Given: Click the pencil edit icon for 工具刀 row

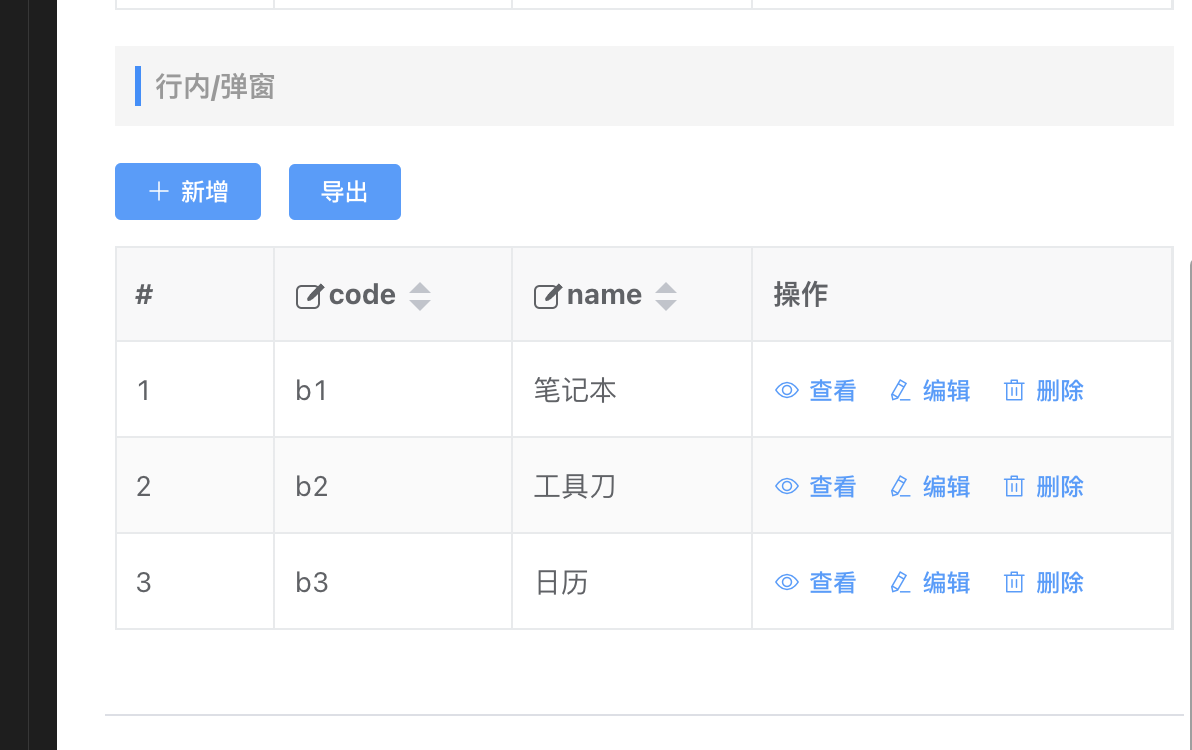Looking at the screenshot, I should click(900, 486).
